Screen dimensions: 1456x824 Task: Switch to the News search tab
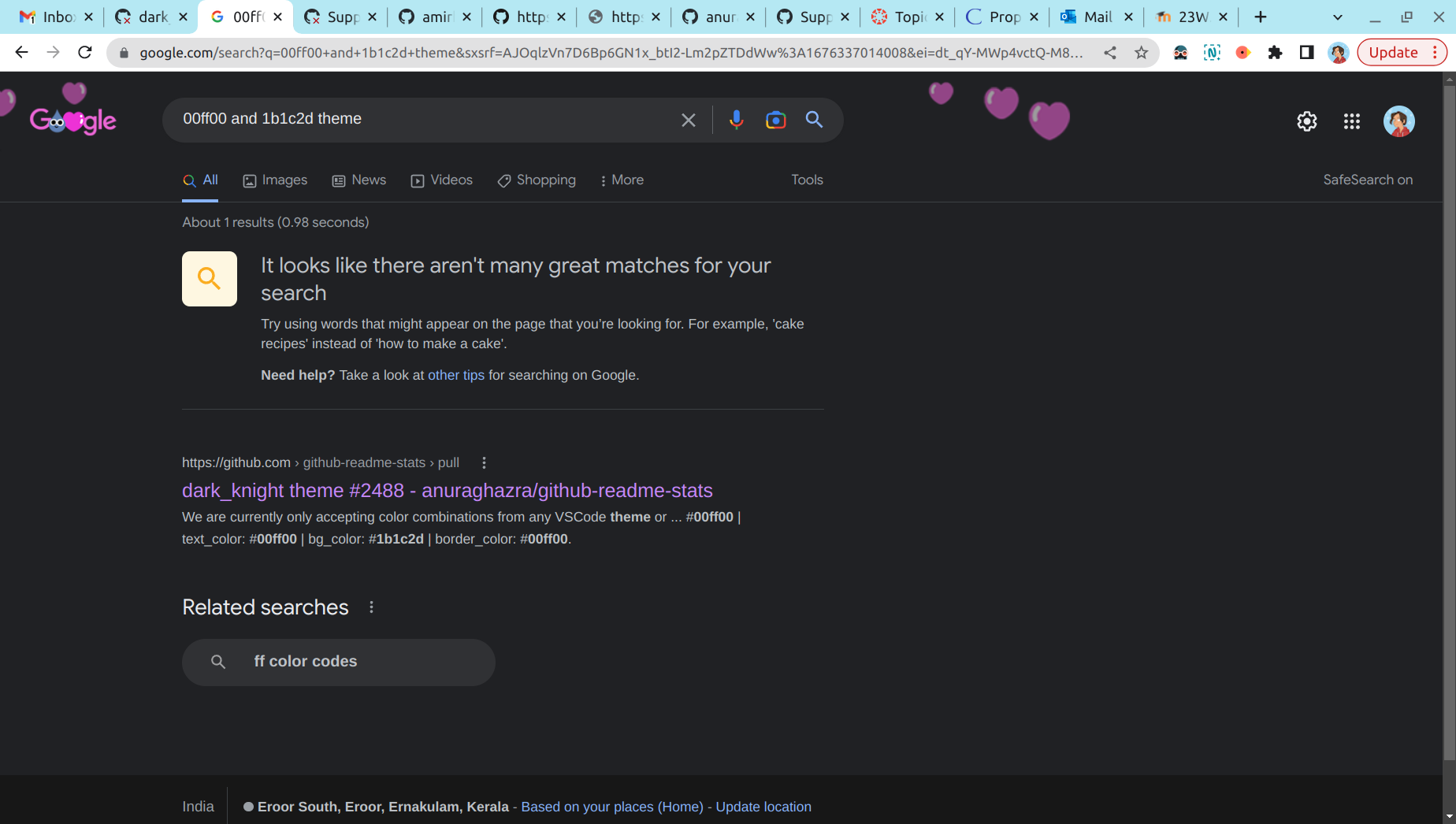pyautogui.click(x=359, y=180)
